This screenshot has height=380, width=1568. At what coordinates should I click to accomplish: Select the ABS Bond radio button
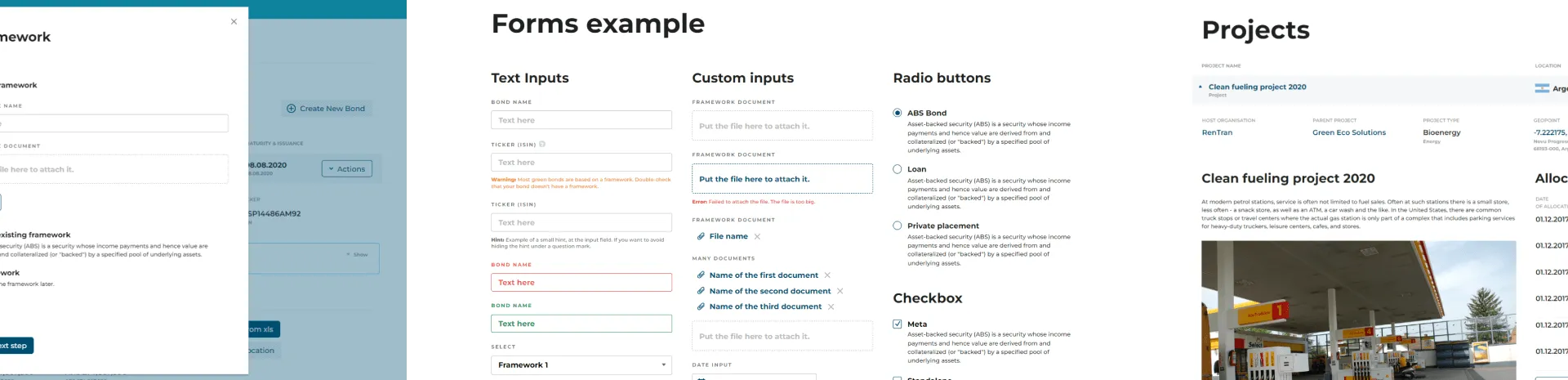click(x=898, y=113)
